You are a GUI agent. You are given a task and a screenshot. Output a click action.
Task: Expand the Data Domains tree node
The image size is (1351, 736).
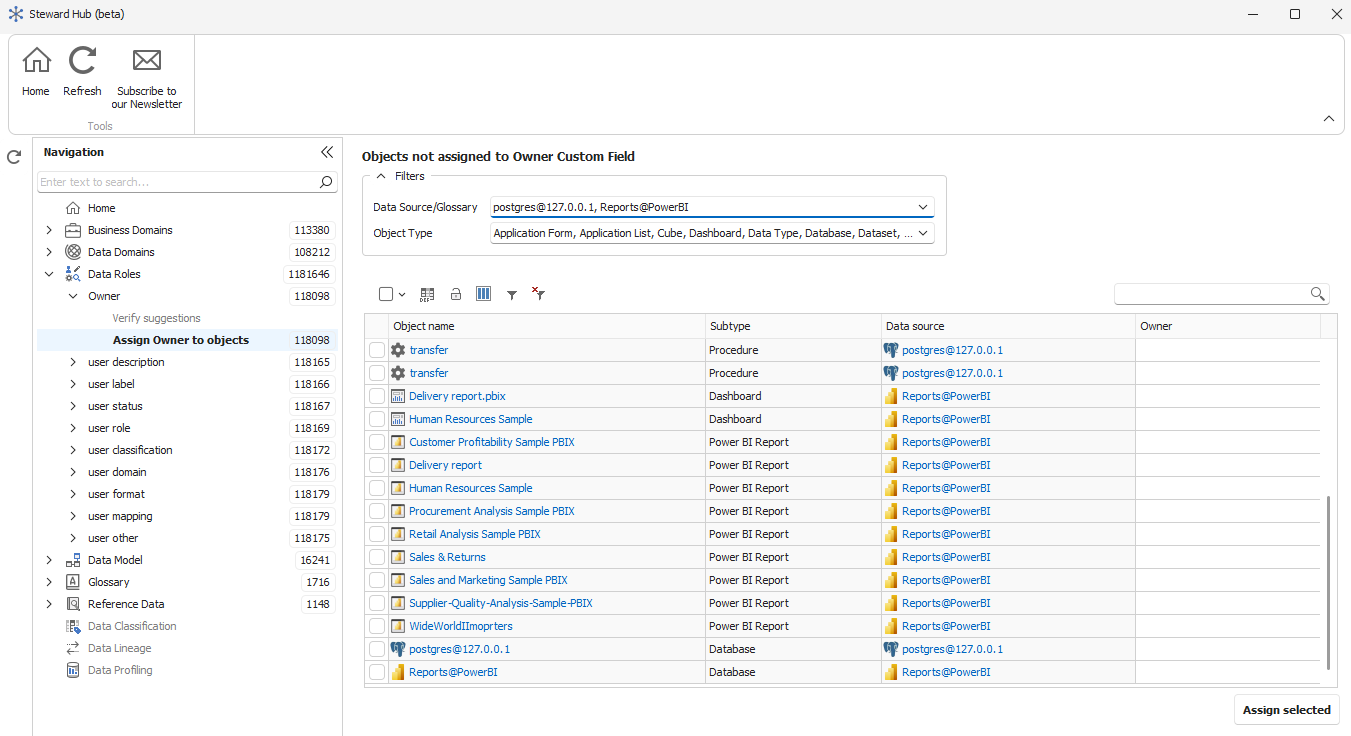click(x=49, y=252)
